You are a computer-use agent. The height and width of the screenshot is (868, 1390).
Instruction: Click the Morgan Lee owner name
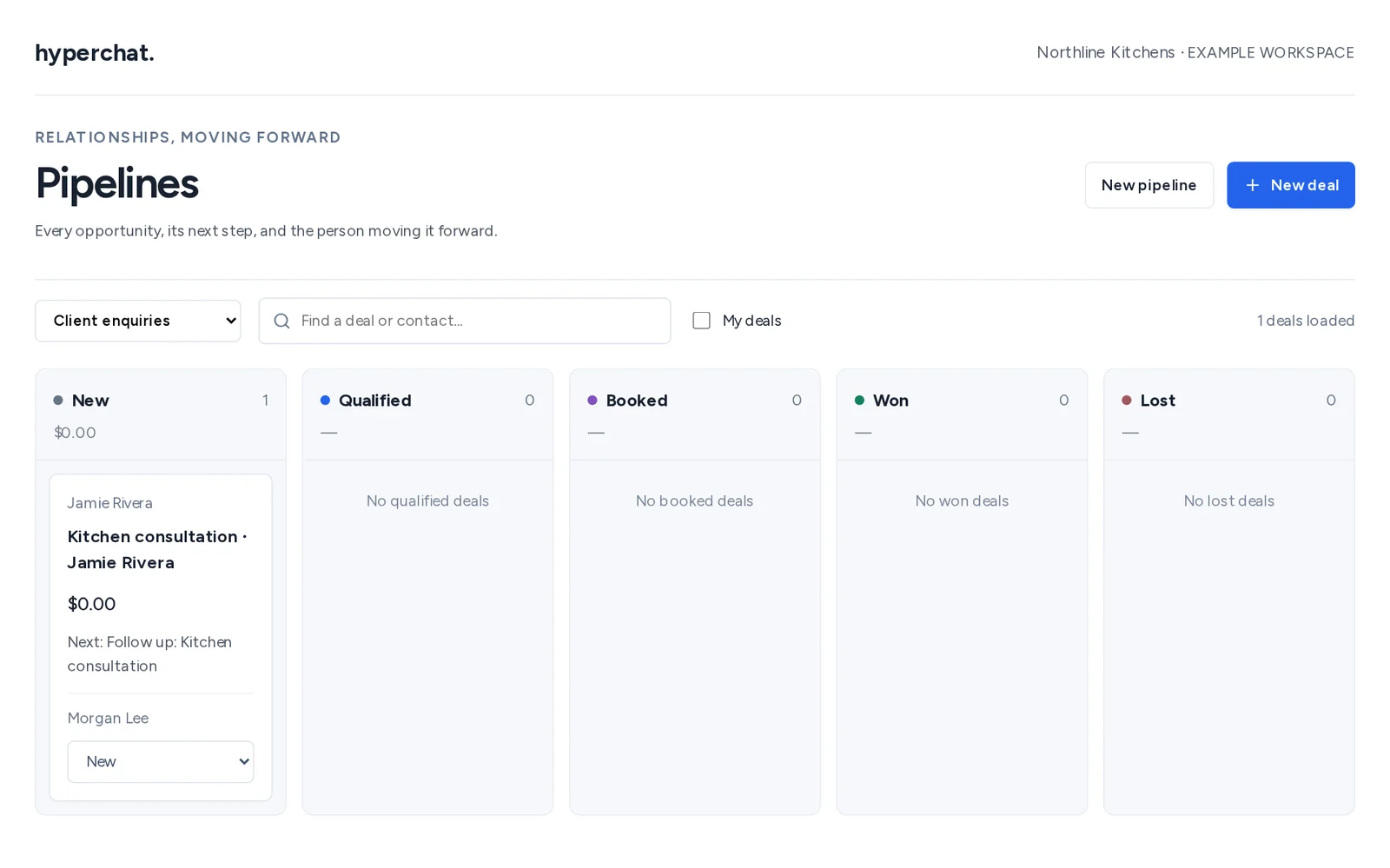click(x=108, y=719)
